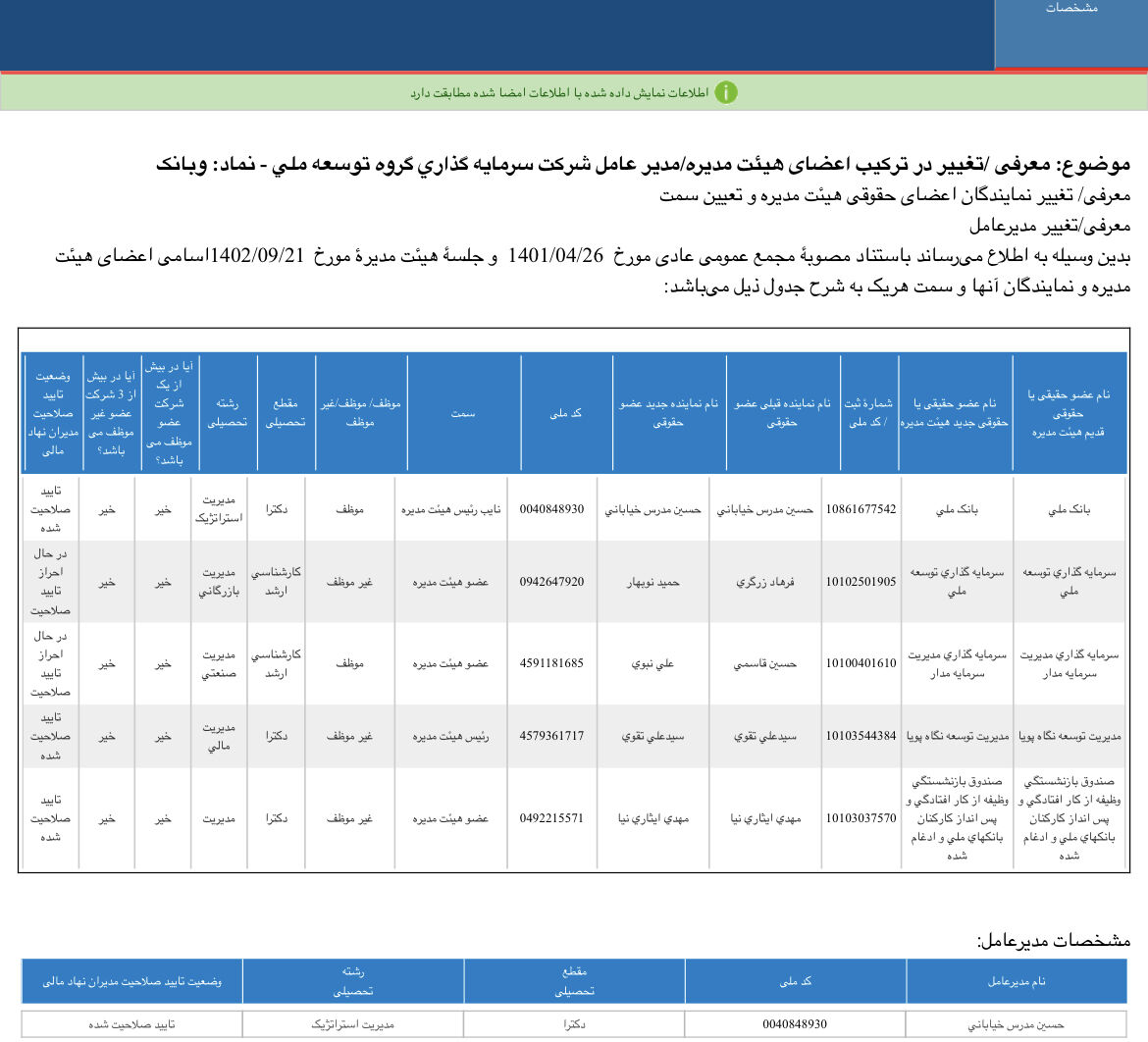The width and height of the screenshot is (1148, 1042).
Task: Click the green information icon in the banner
Action: (x=725, y=90)
